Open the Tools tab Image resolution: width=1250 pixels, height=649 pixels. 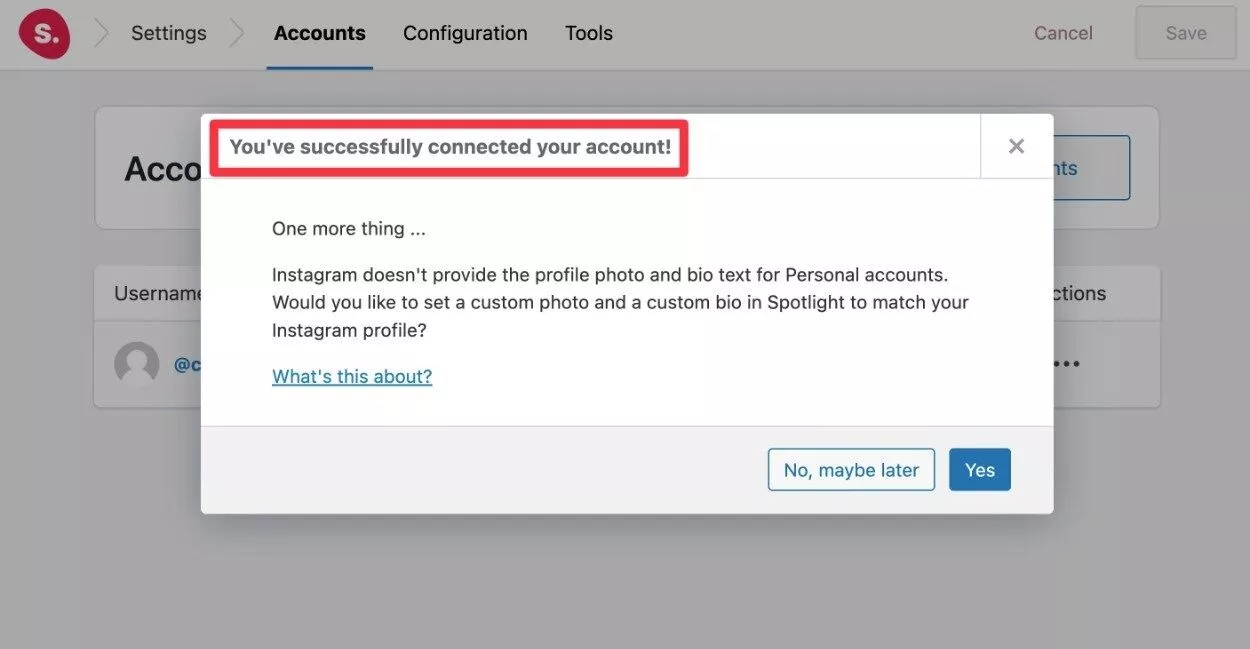click(x=589, y=33)
